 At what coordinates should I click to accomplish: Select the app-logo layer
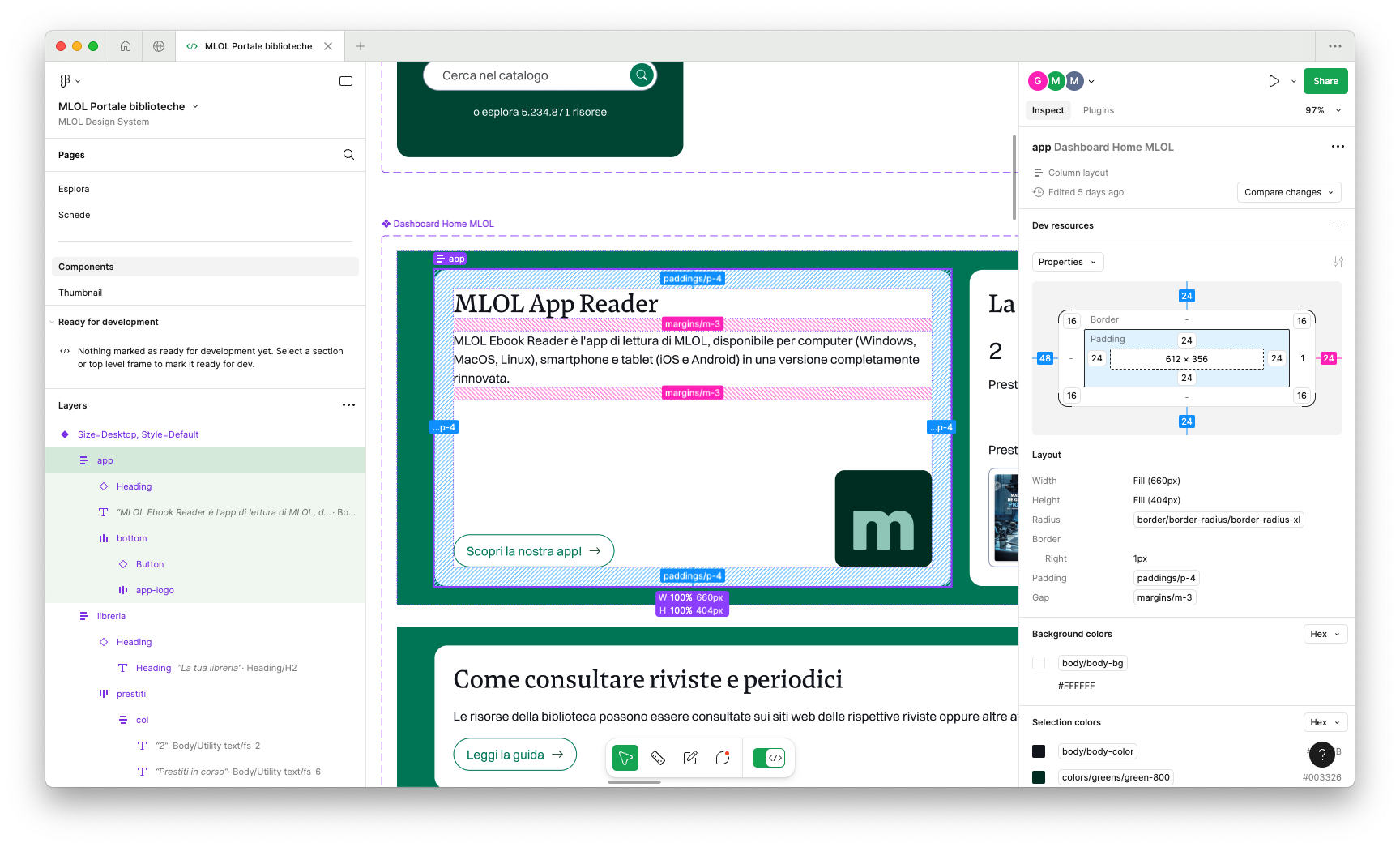pos(155,590)
